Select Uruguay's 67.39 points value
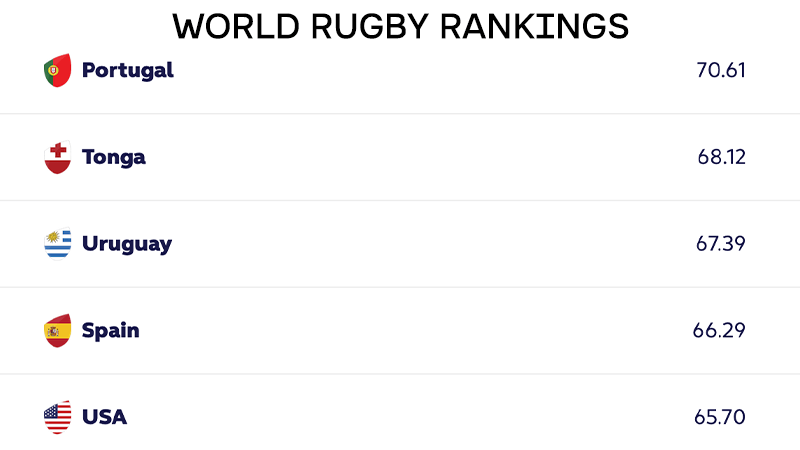 [x=720, y=244]
